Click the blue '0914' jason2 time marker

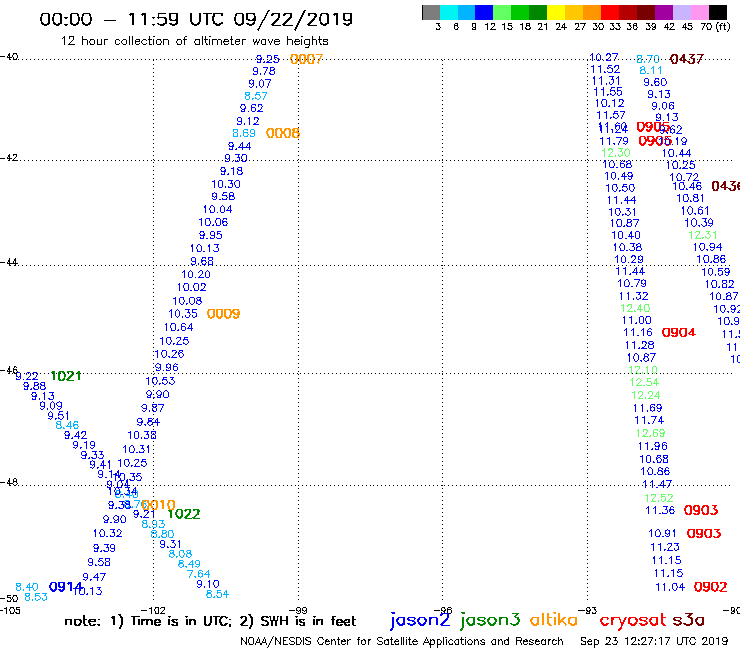click(x=65, y=587)
